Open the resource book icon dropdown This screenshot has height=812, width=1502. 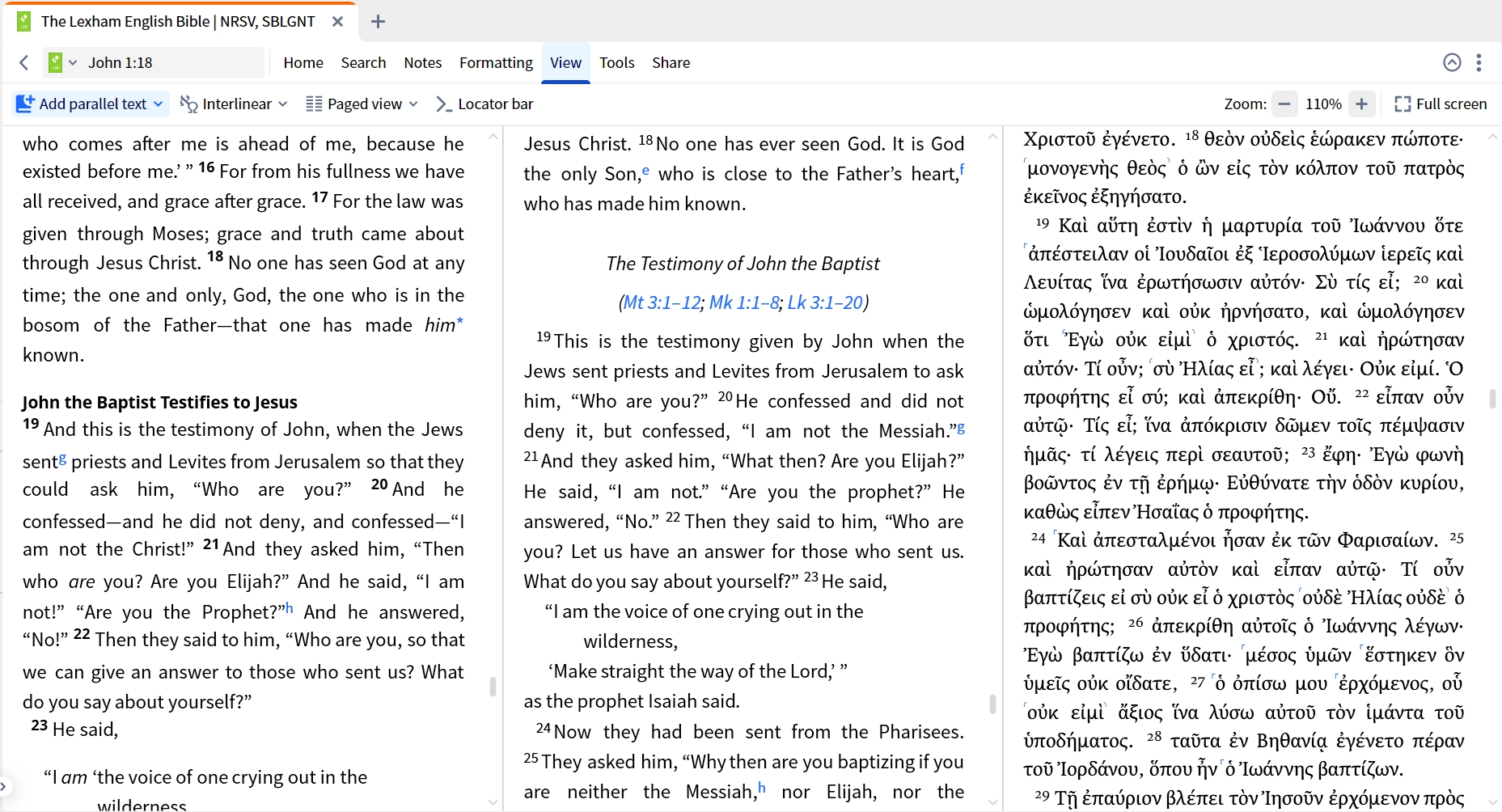(x=62, y=62)
